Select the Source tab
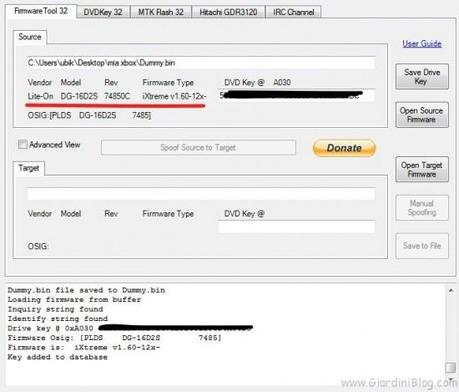 point(30,37)
